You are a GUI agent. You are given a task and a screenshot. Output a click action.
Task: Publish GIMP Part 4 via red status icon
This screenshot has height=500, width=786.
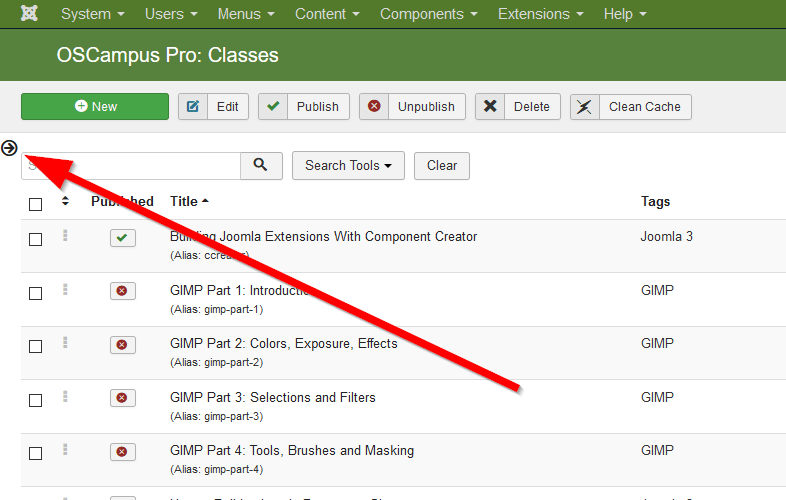tap(123, 452)
